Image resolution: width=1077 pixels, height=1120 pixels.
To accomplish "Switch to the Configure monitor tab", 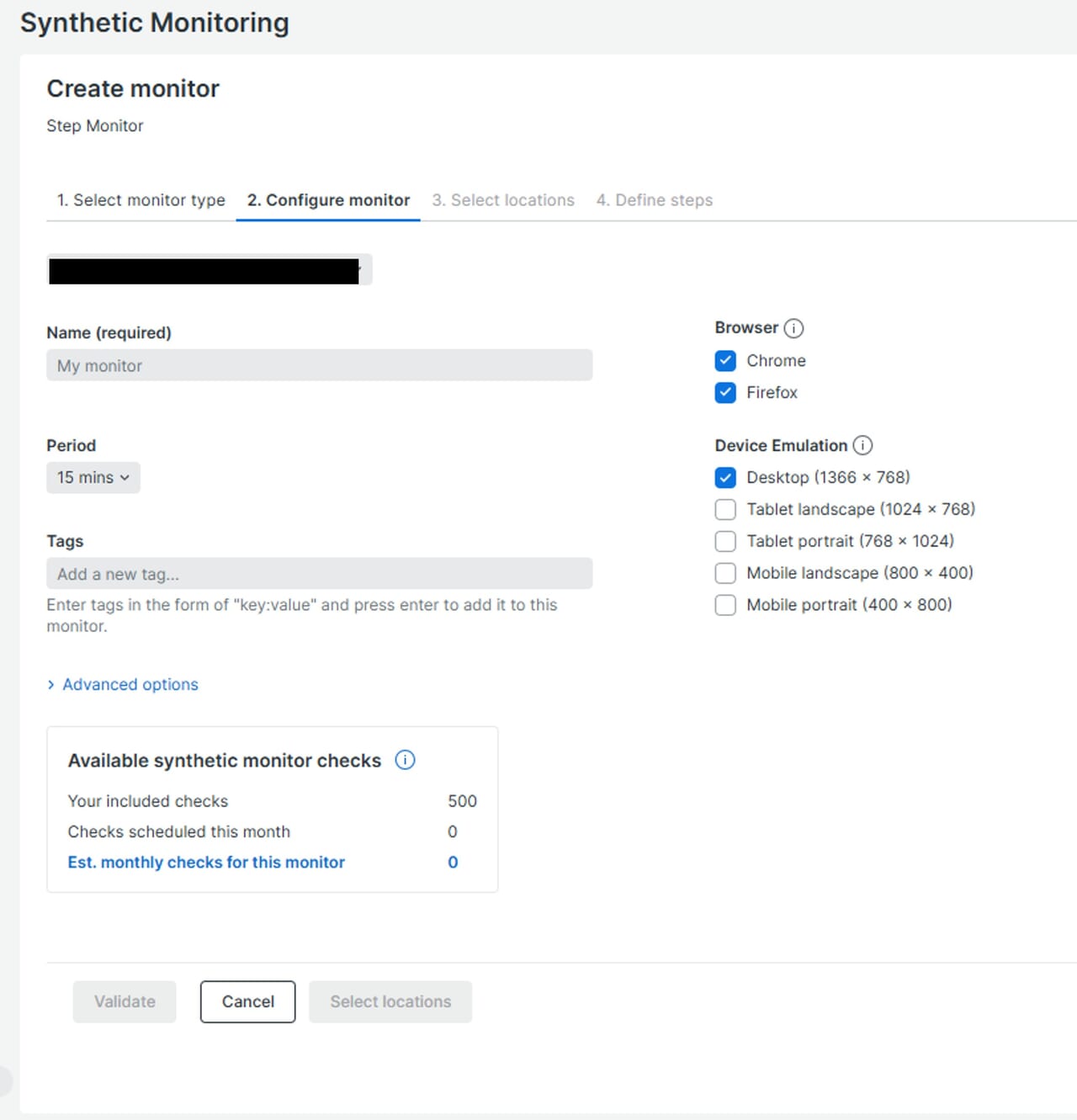I will pos(328,200).
